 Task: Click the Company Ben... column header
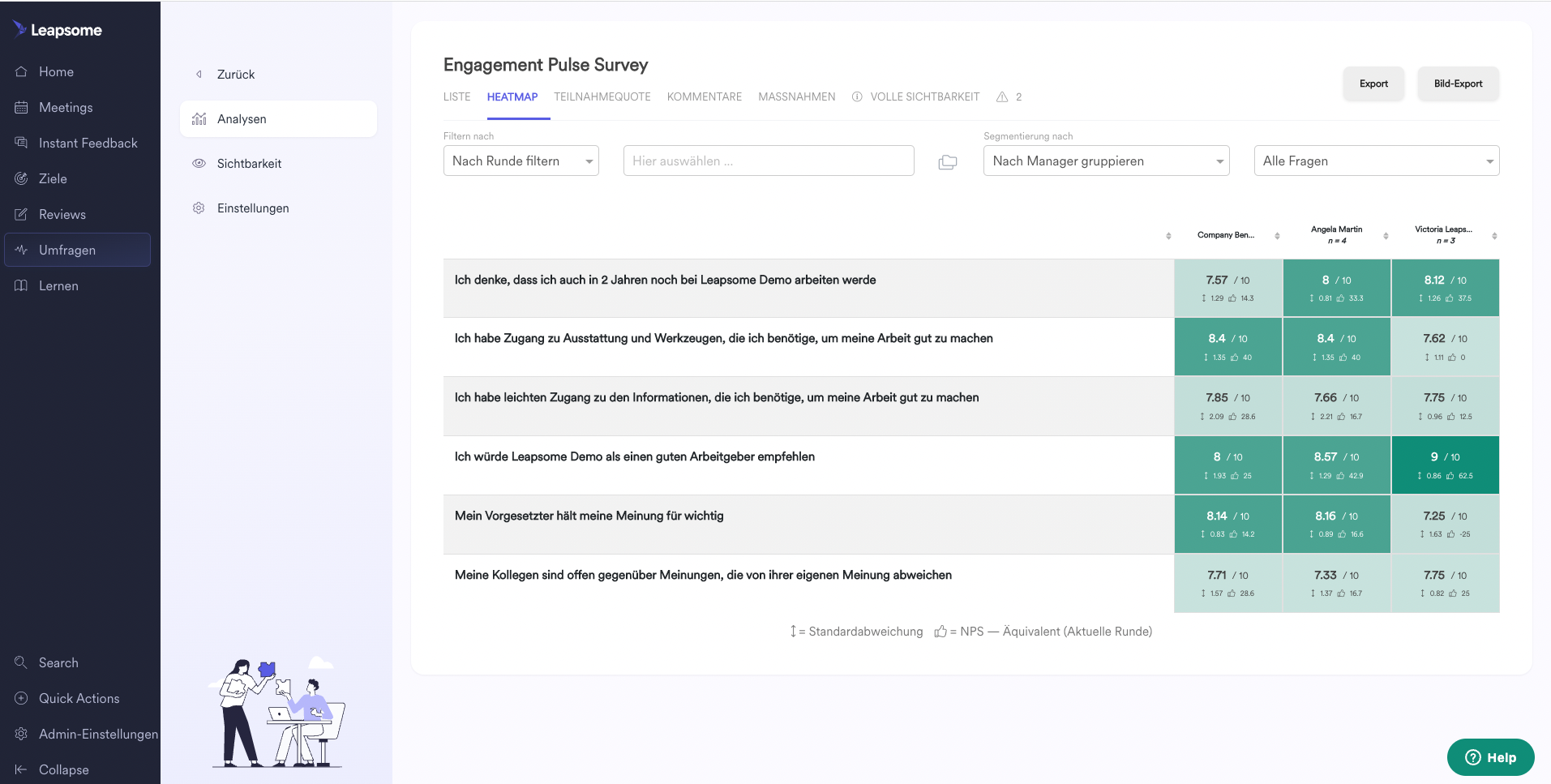pyautogui.click(x=1226, y=235)
